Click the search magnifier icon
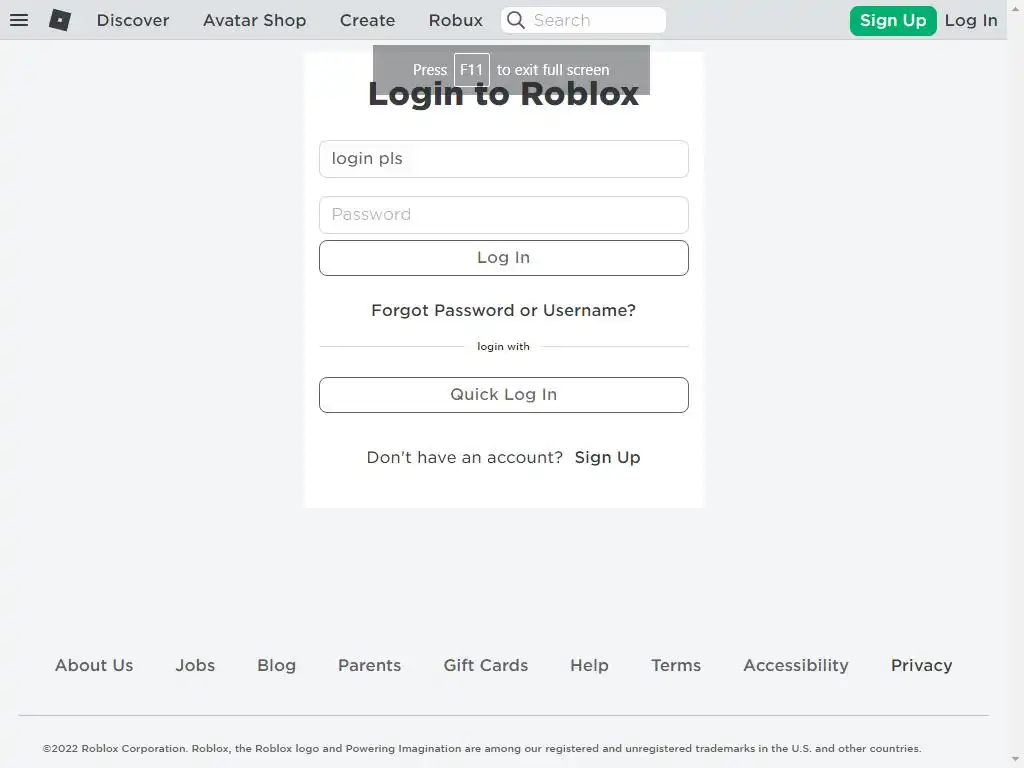Viewport: 1024px width, 768px height. pos(516,20)
